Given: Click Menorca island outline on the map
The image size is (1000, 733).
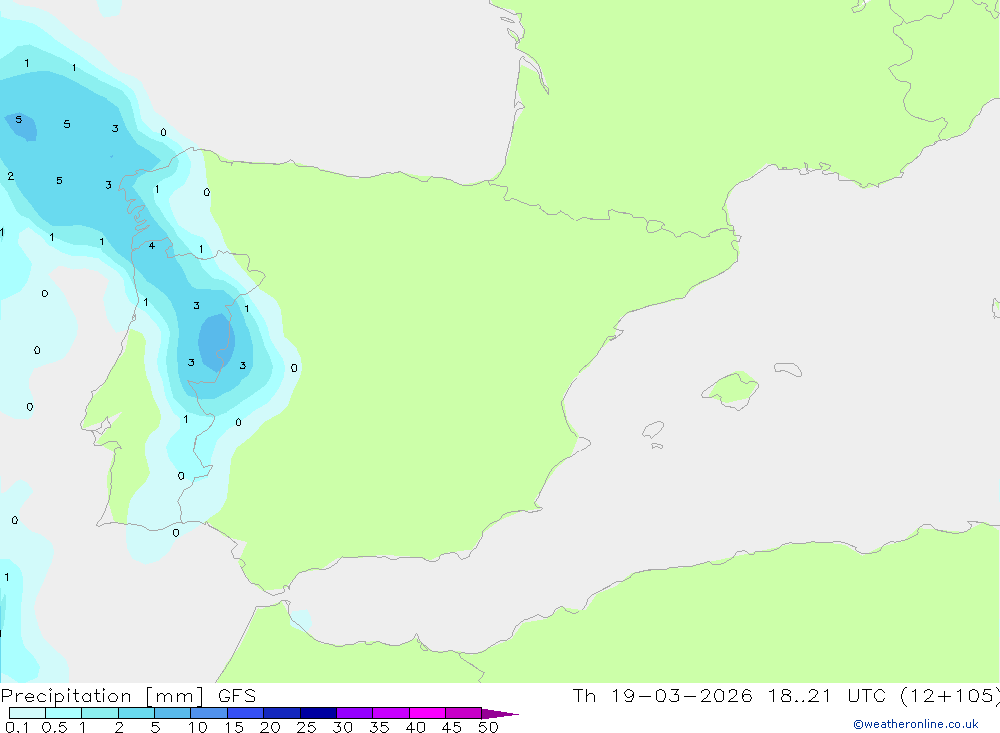Looking at the screenshot, I should (788, 369).
